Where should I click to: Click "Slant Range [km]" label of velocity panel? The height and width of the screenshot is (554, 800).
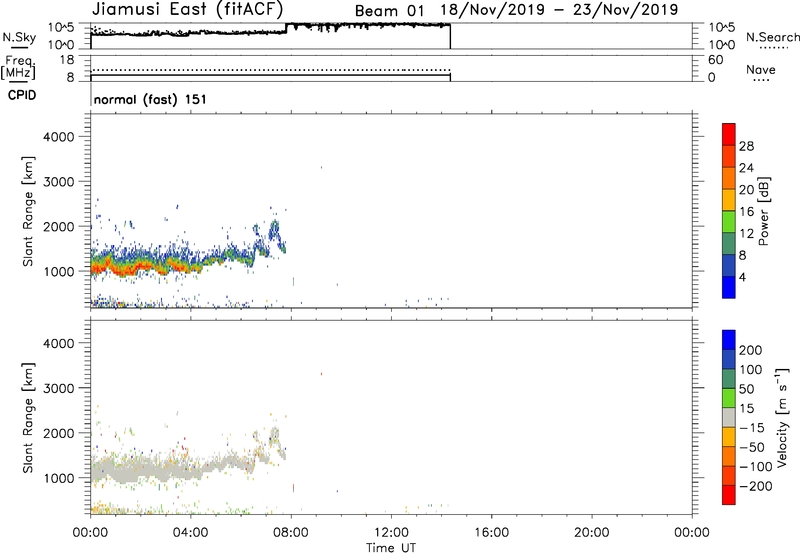[x=27, y=417]
